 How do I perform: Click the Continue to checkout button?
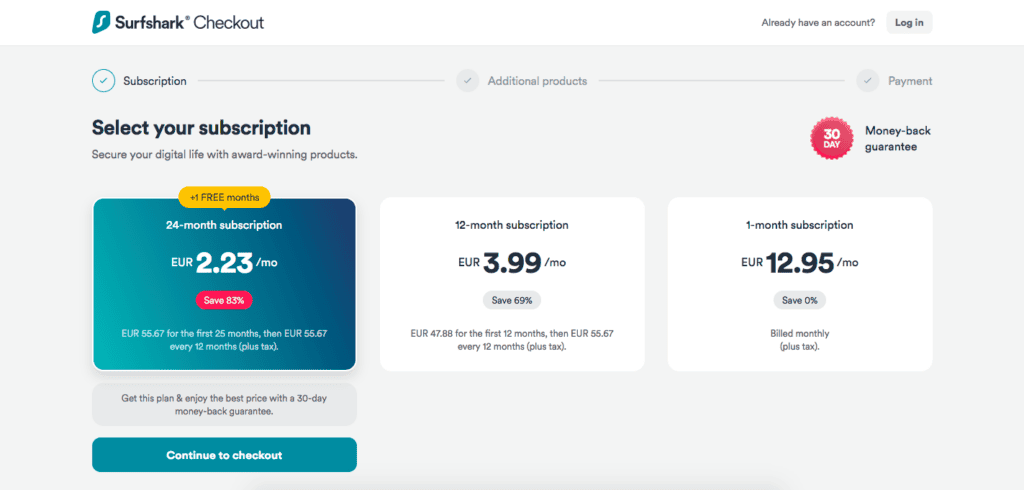click(x=224, y=455)
